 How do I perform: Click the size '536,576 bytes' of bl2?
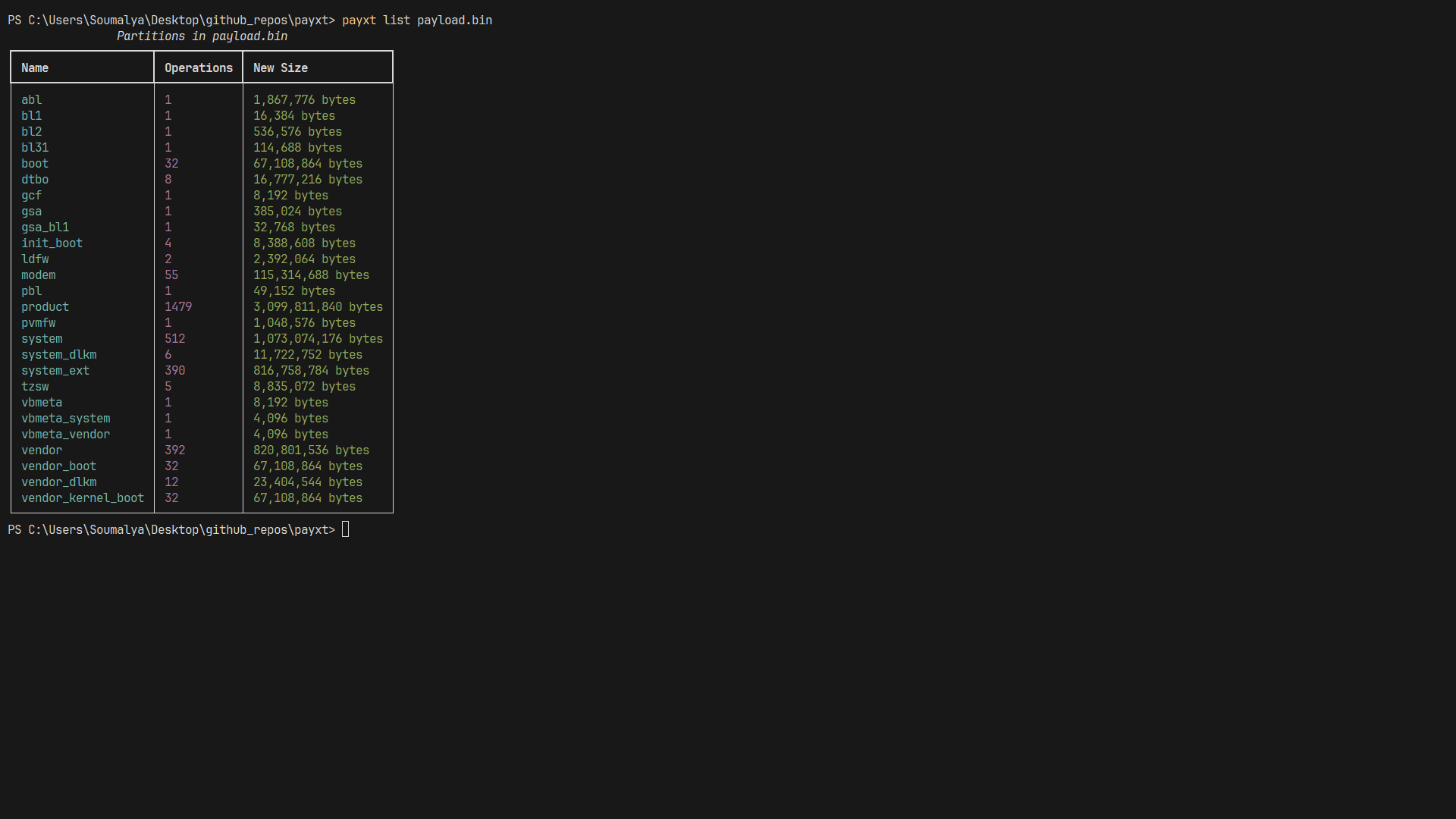click(x=298, y=132)
